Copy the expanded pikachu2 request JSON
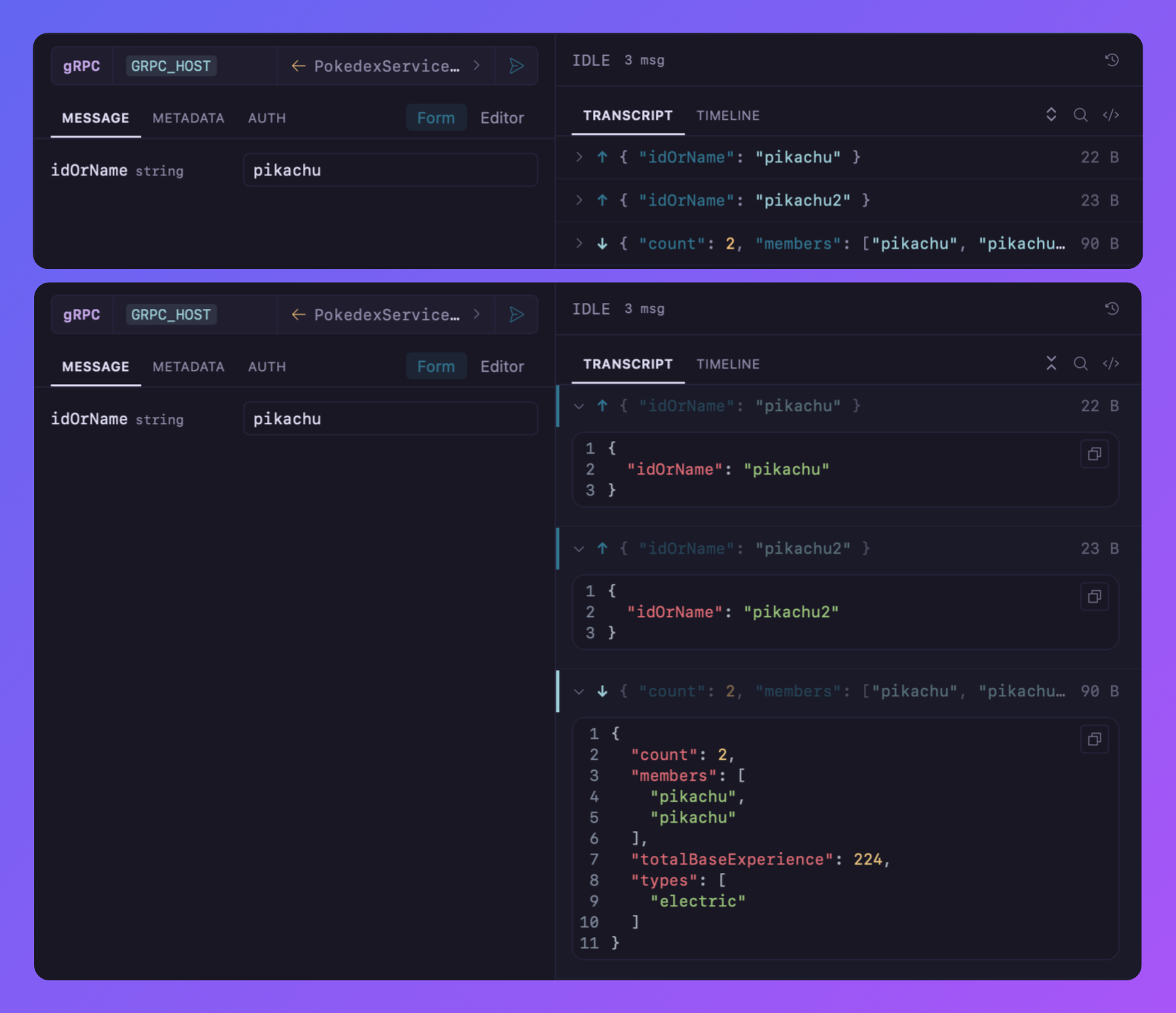 1094,597
